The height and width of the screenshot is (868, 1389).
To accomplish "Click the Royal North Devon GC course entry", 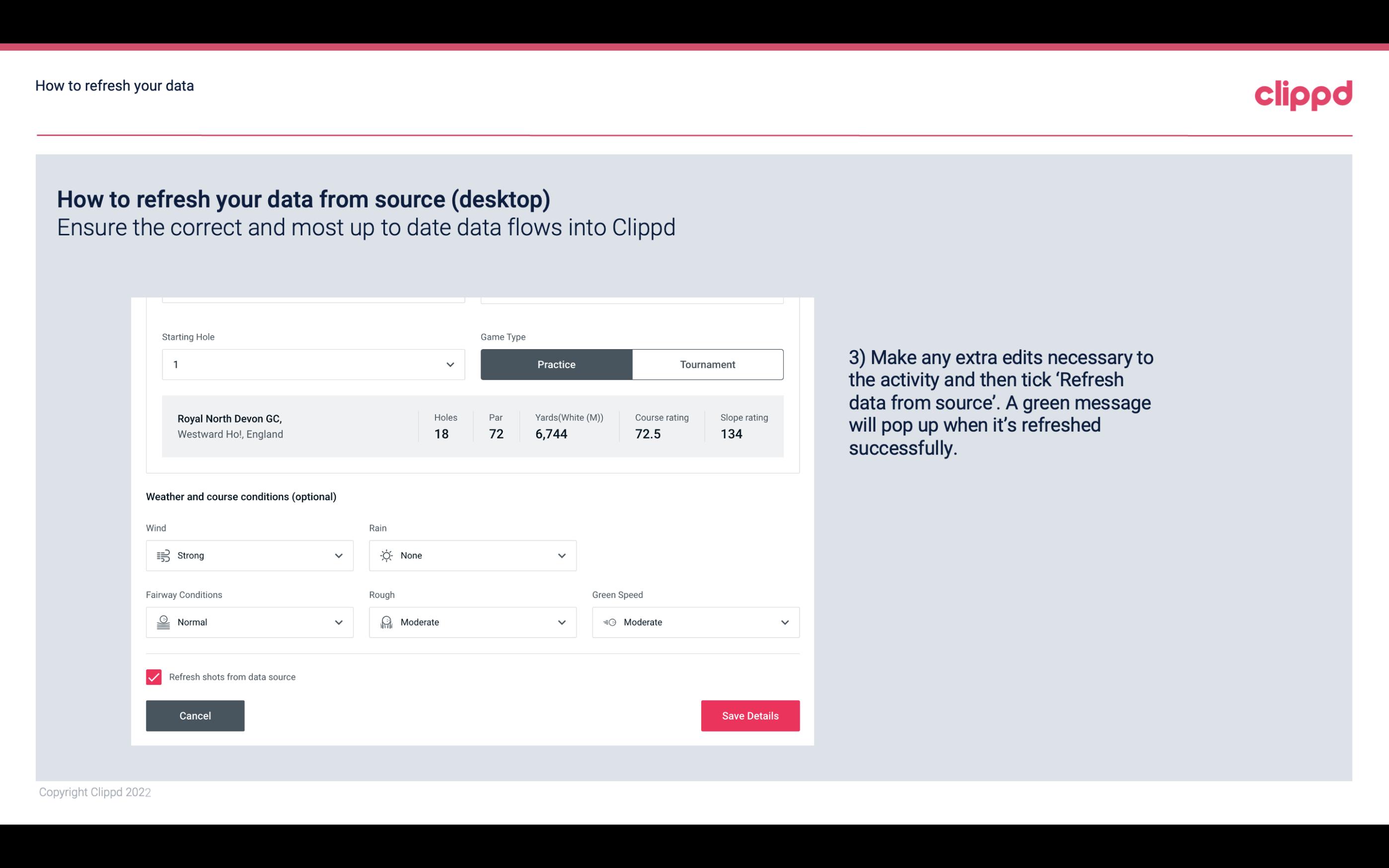I will [472, 425].
